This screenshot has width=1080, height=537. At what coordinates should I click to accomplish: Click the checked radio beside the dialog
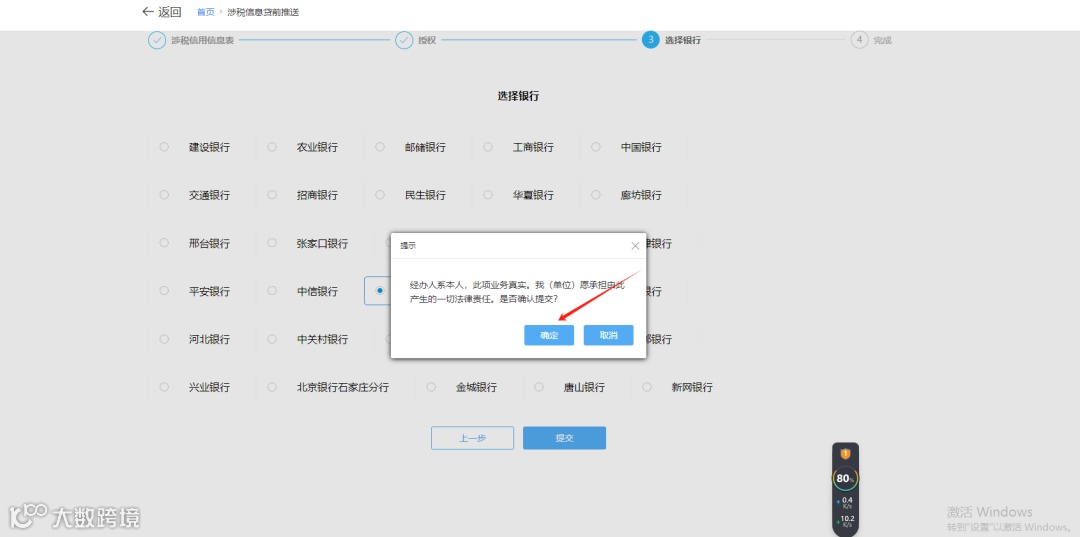380,291
